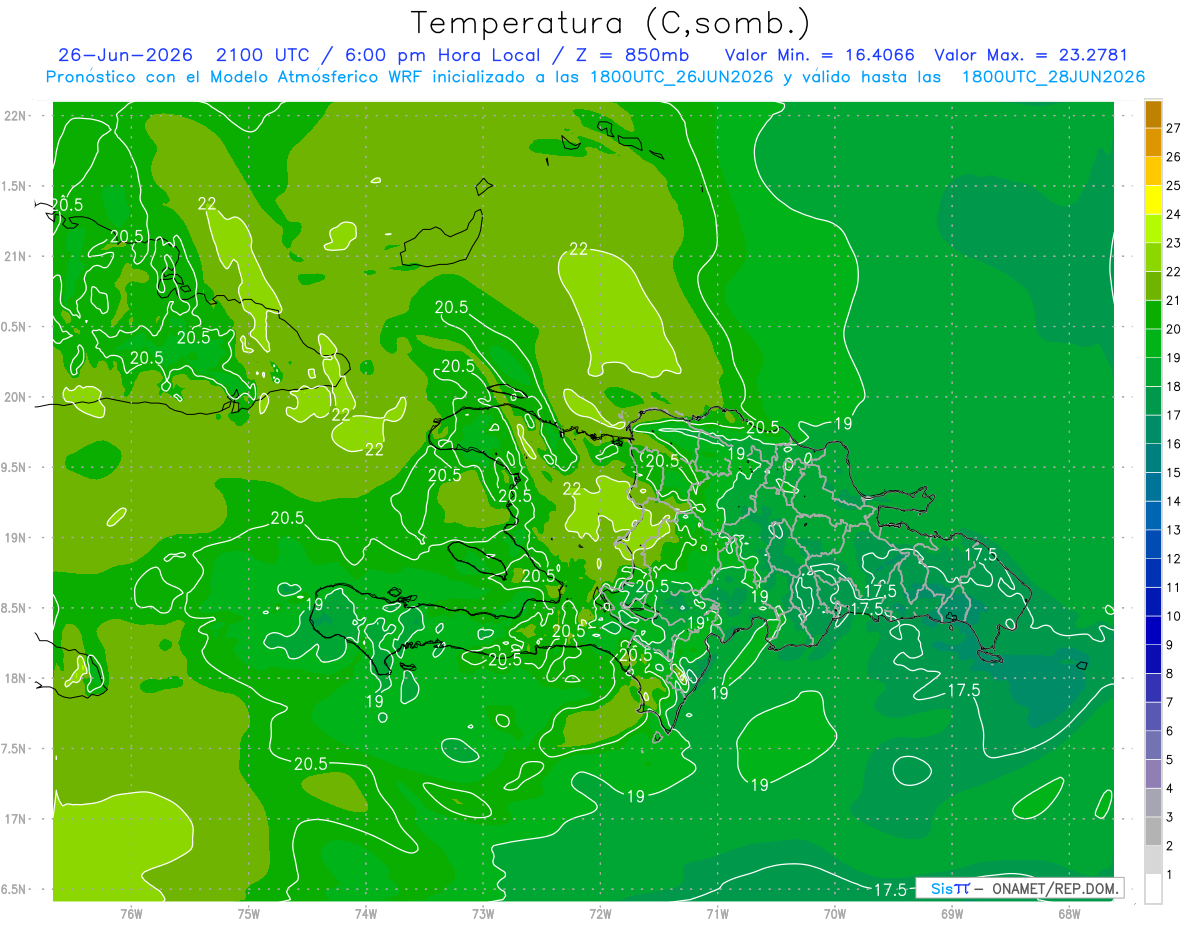This screenshot has height=927, width=1200.
Task: Click the "75W" longitude axis label
Action: pos(249,913)
